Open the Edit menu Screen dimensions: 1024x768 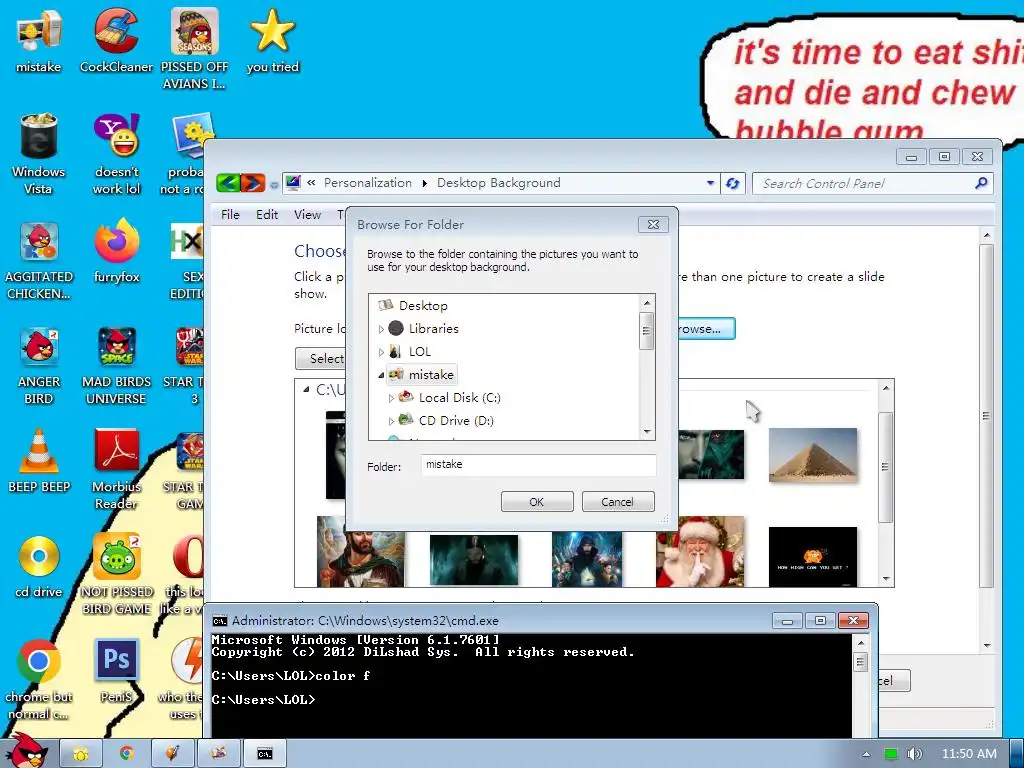point(266,215)
